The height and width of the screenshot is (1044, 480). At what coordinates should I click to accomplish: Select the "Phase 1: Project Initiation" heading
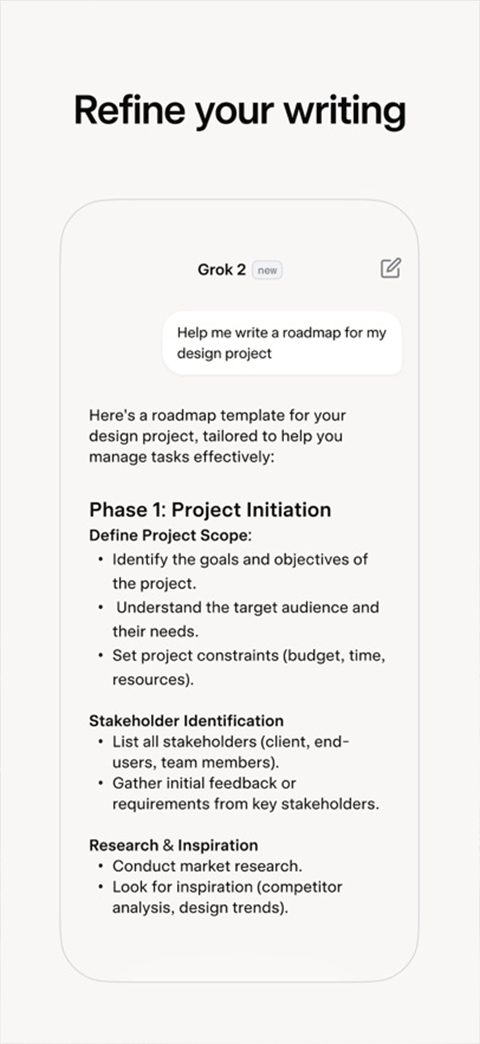210,509
